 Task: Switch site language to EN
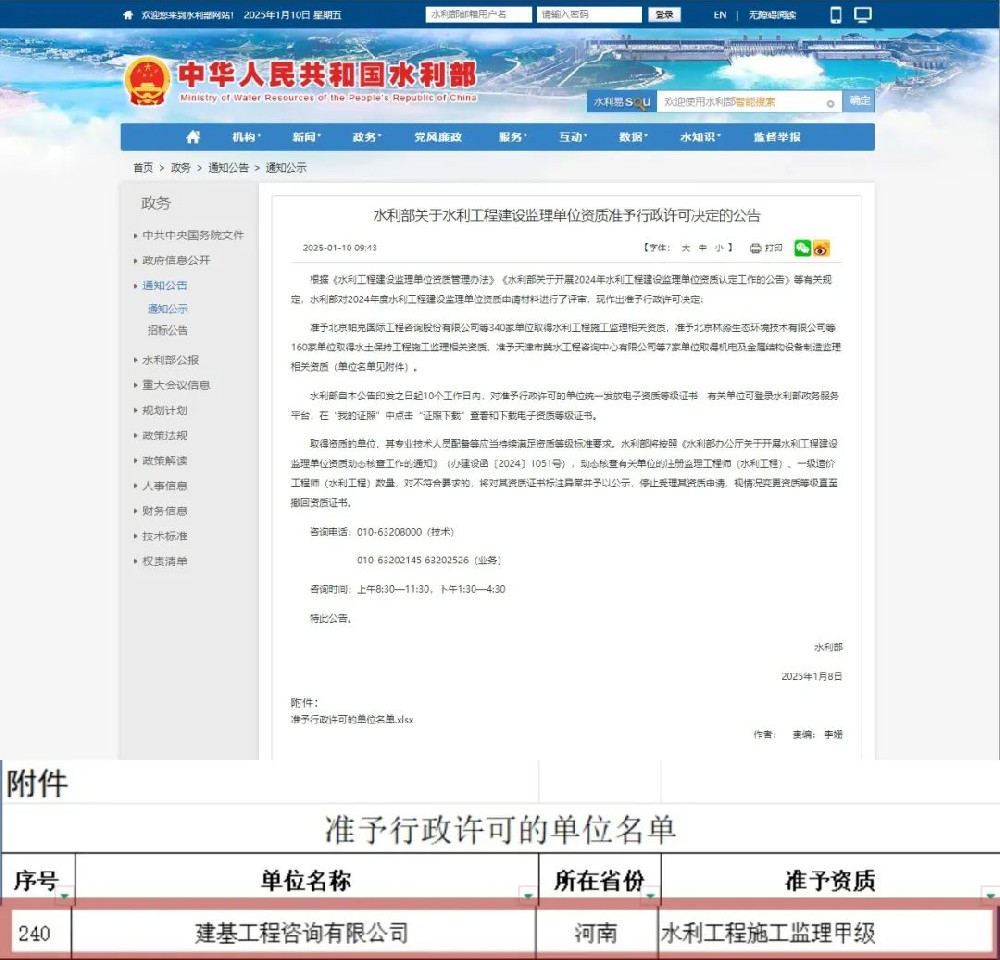(721, 15)
